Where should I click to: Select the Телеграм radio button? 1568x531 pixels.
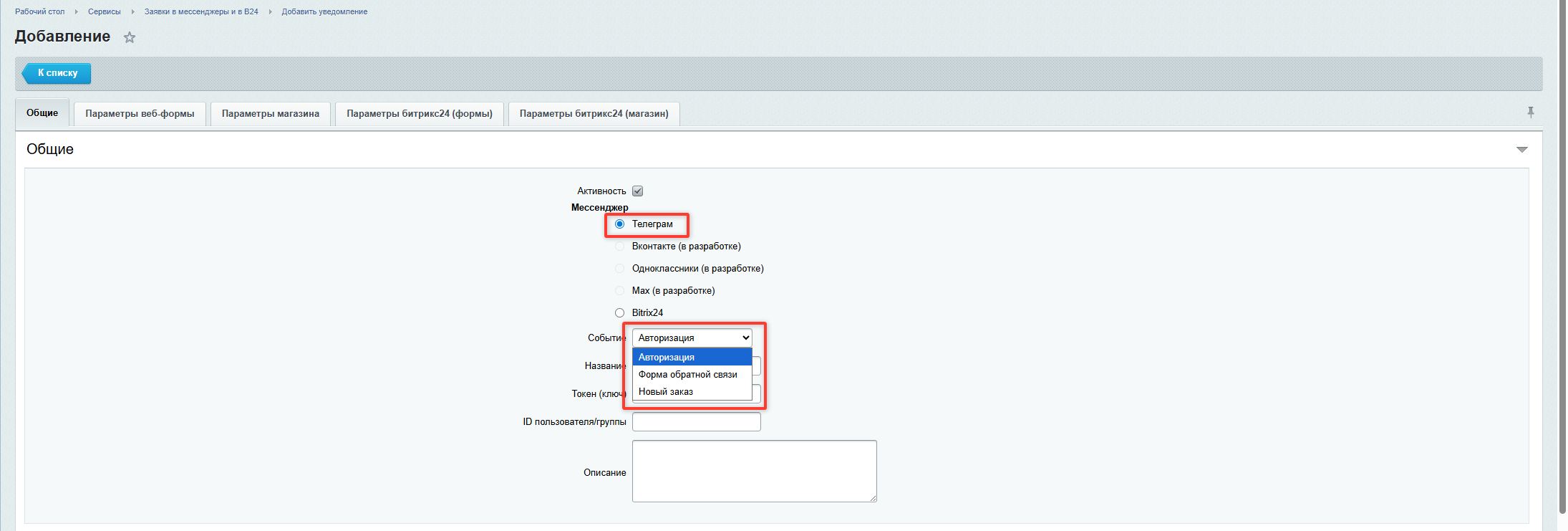(620, 224)
